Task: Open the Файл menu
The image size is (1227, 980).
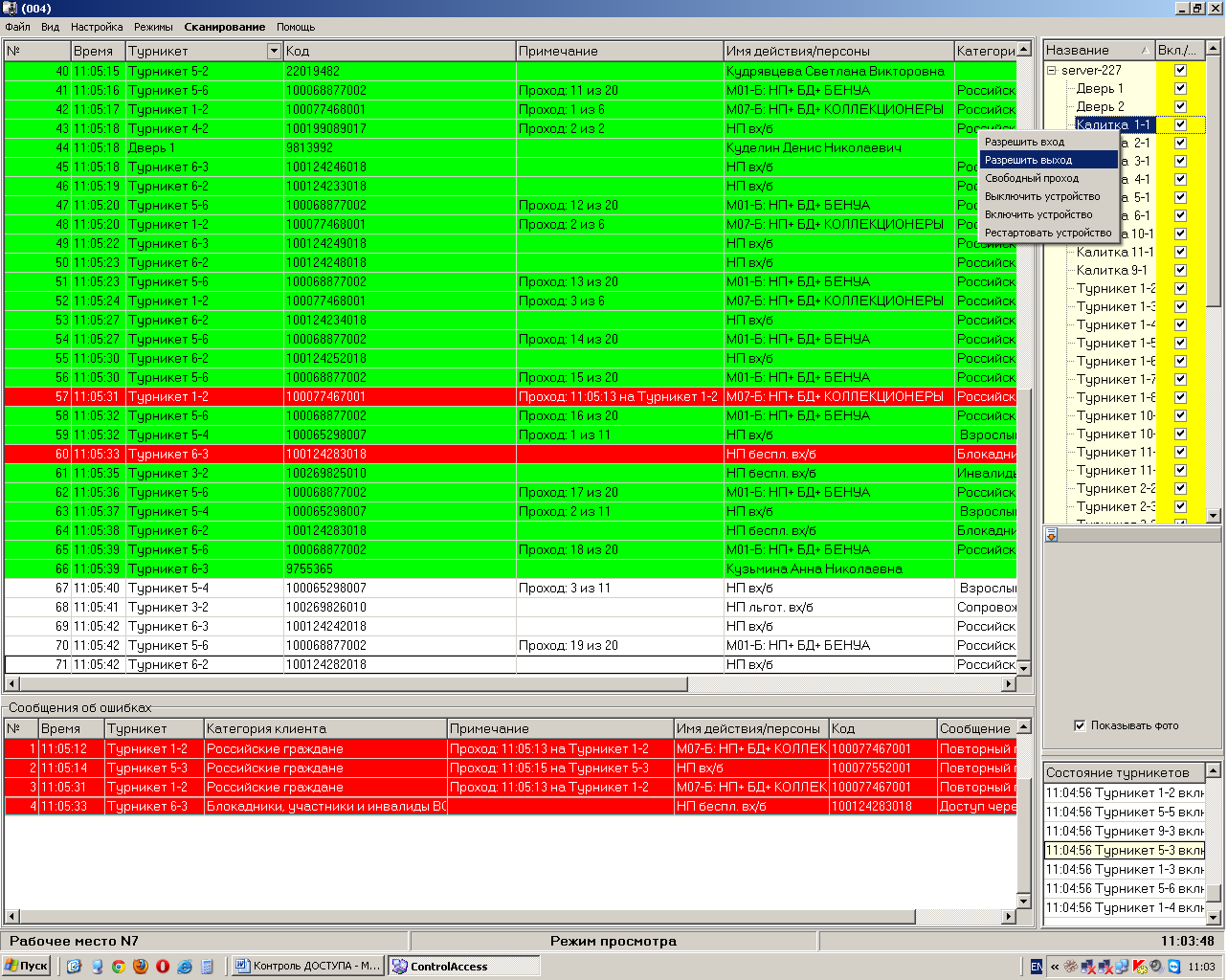Action: click(x=17, y=27)
